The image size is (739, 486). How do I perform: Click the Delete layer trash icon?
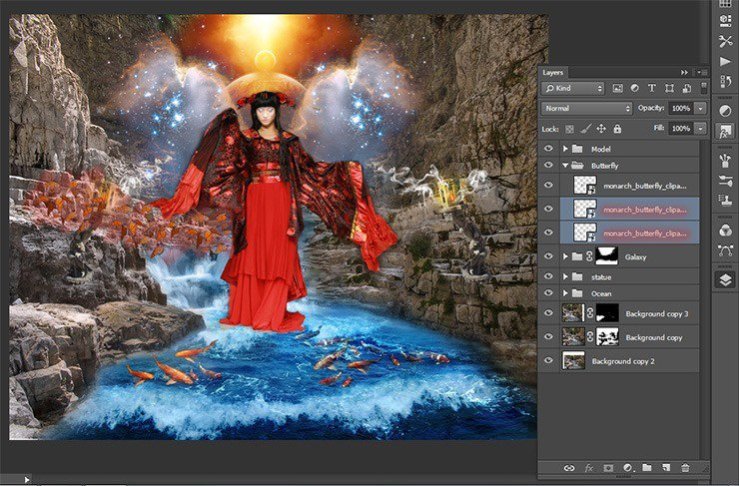point(685,467)
